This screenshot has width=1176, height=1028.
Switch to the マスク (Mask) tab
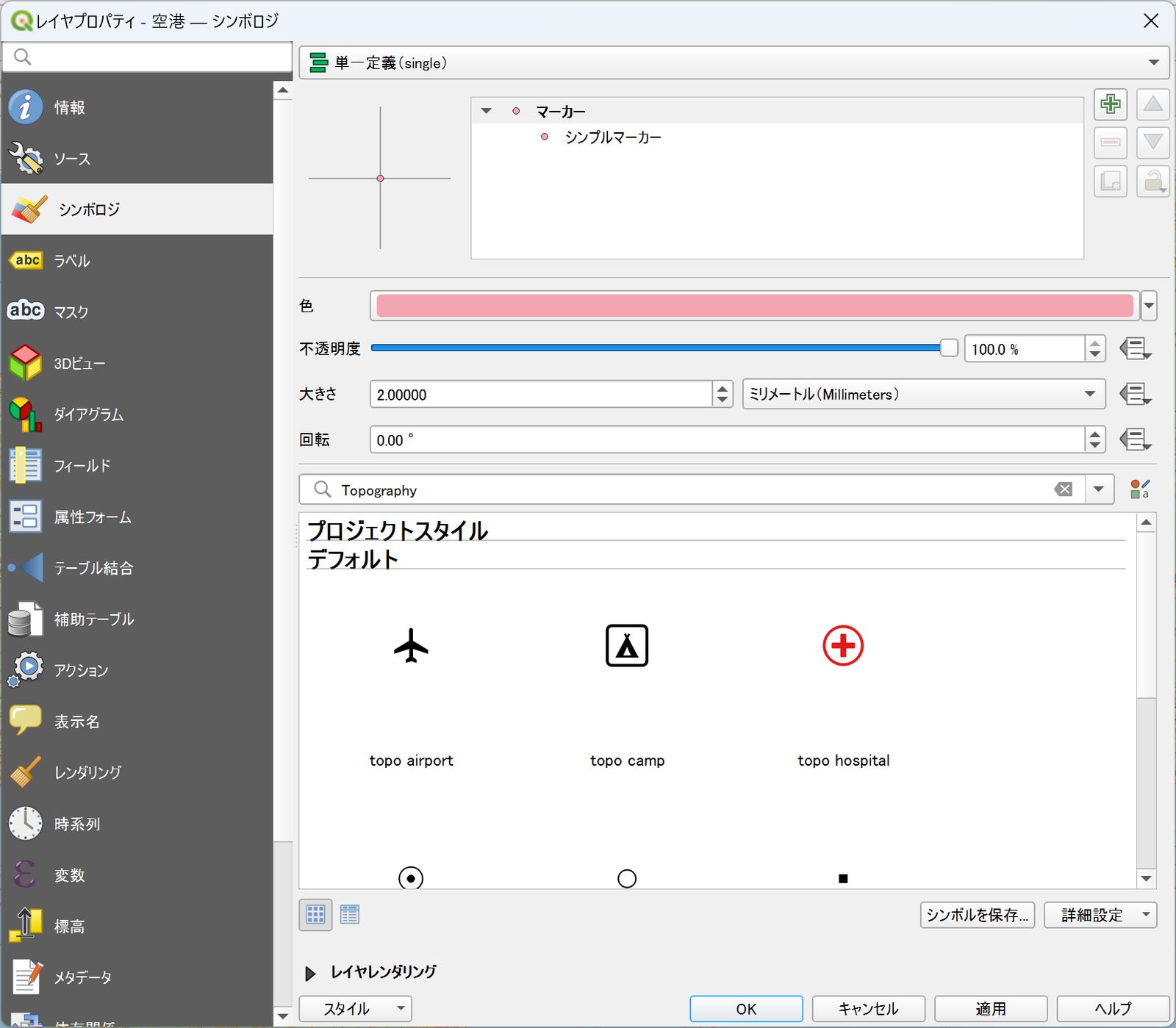tap(137, 312)
